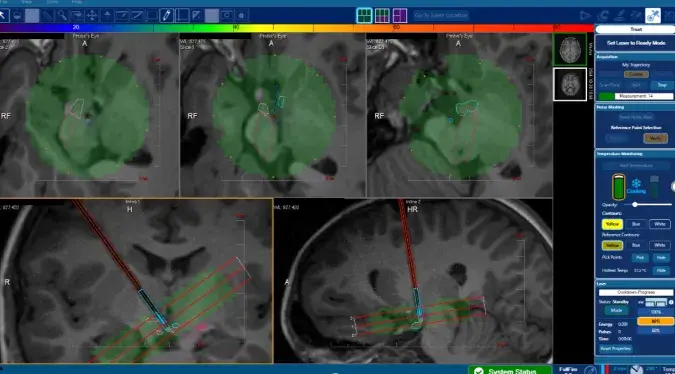Open the Treat tab
This screenshot has width=675, height=374.
(x=636, y=29)
